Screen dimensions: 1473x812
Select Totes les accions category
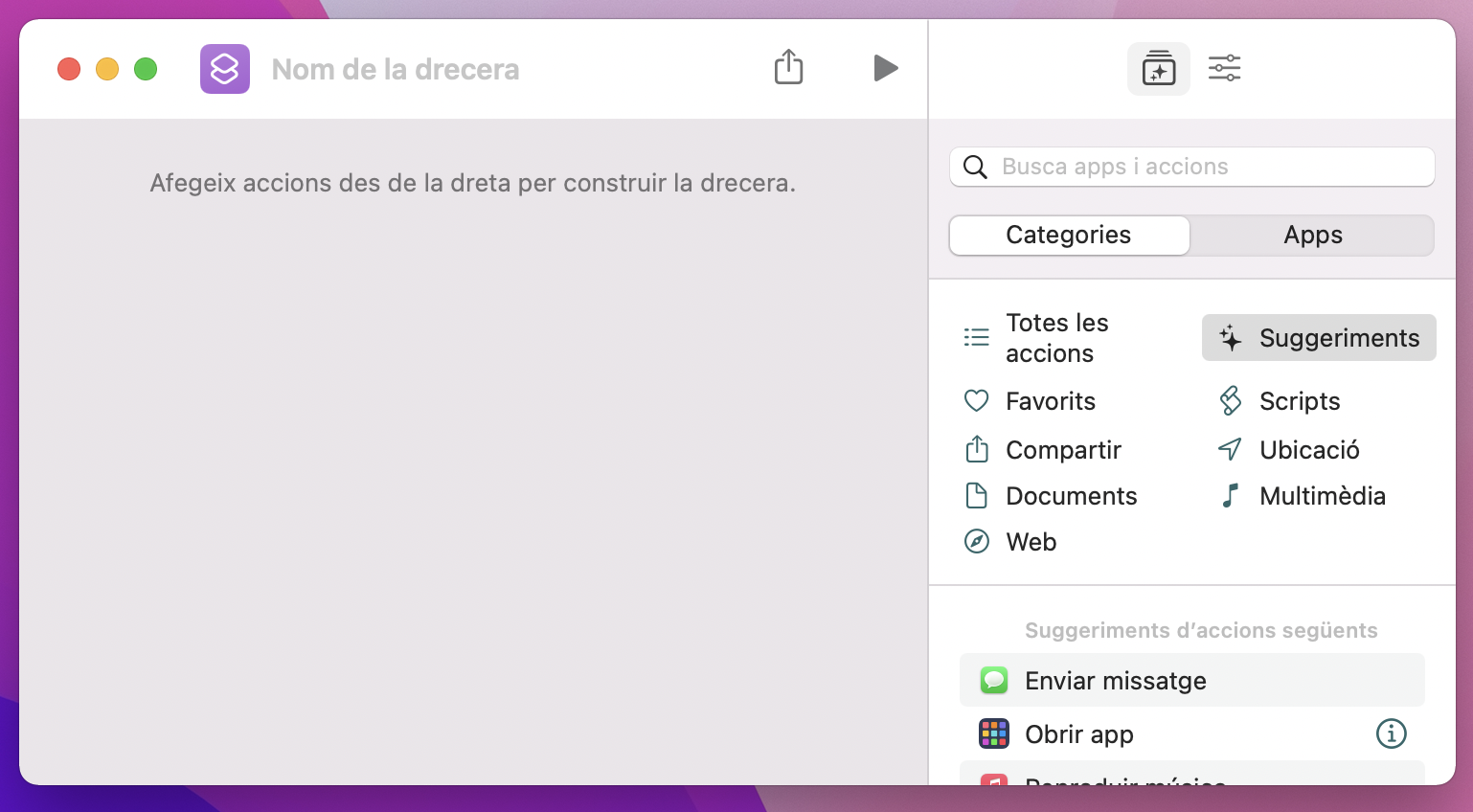tap(1055, 338)
